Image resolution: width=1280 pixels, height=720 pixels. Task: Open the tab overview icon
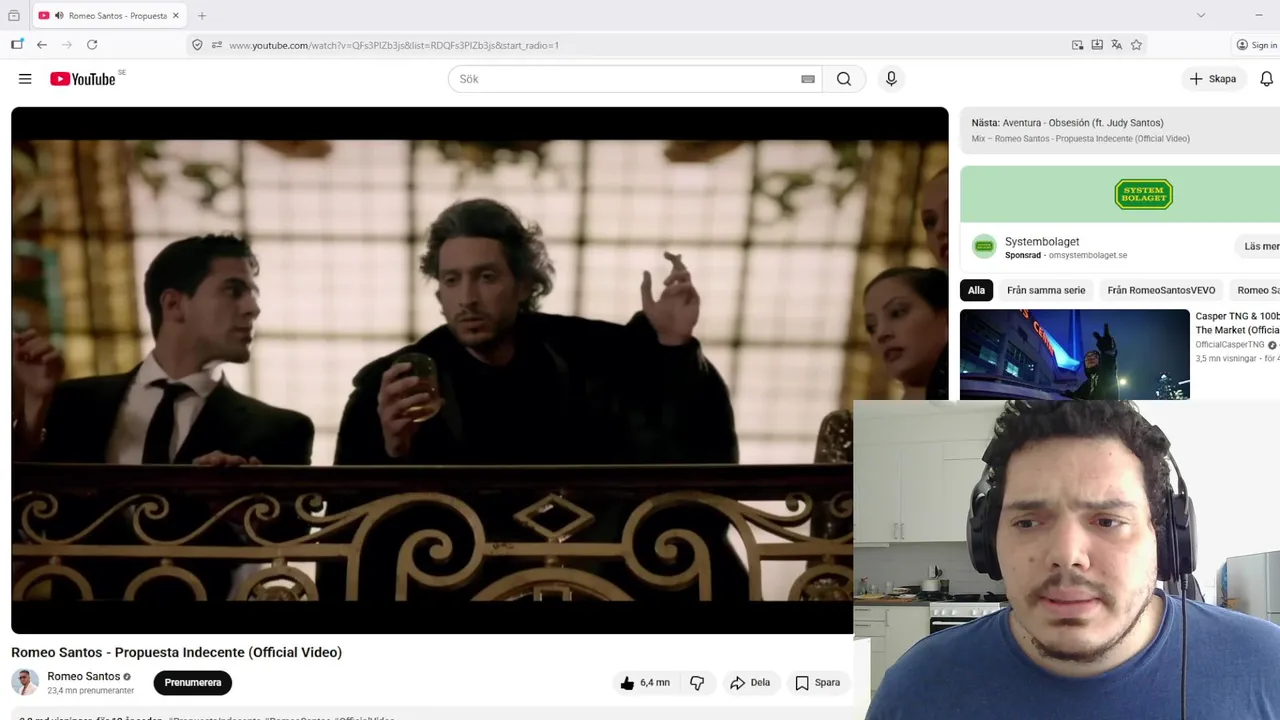[x=14, y=16]
